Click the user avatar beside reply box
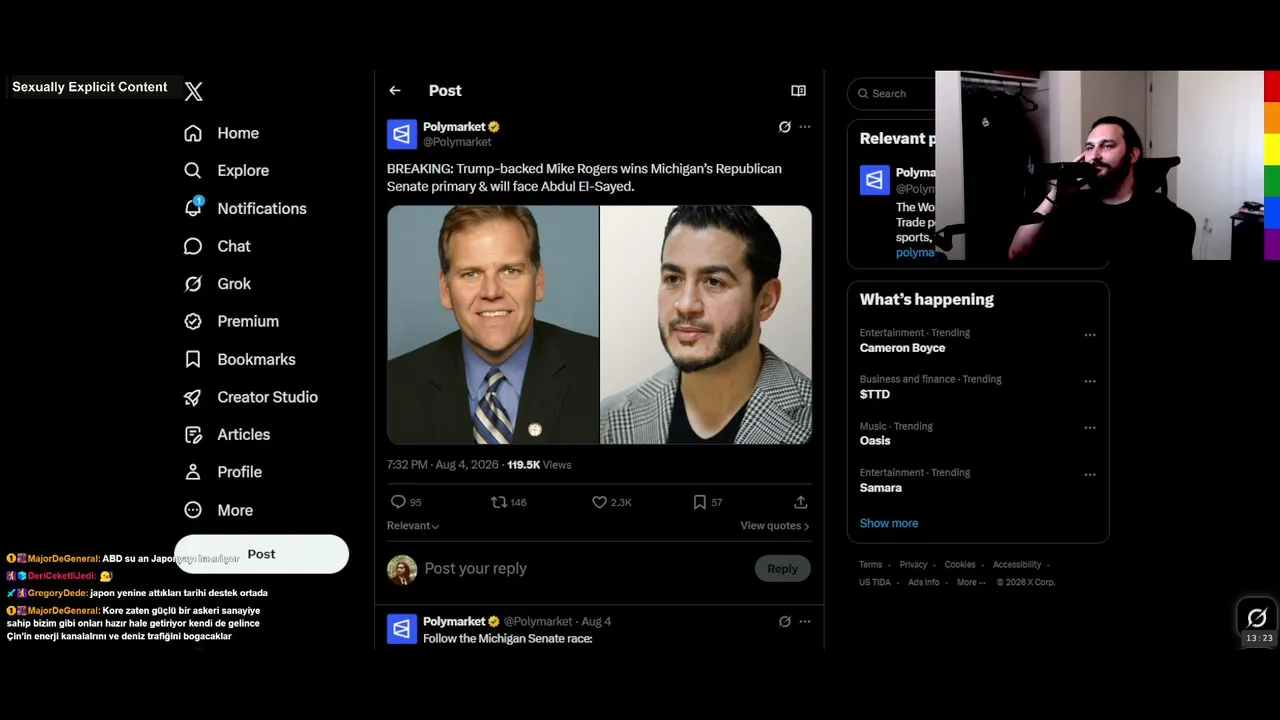 coord(402,569)
